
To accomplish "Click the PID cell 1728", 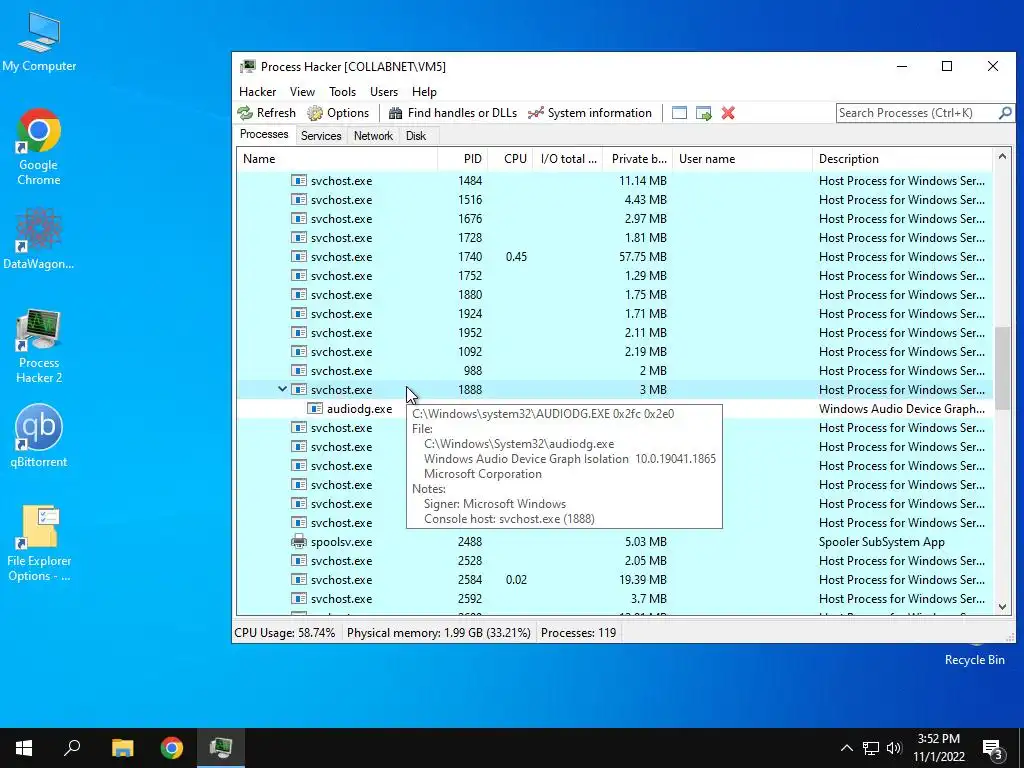I will click(x=470, y=238).
